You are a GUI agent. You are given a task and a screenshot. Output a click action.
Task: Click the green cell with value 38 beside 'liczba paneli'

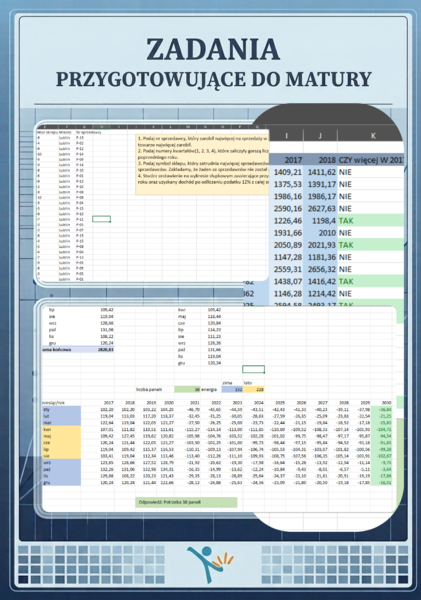tap(188, 390)
